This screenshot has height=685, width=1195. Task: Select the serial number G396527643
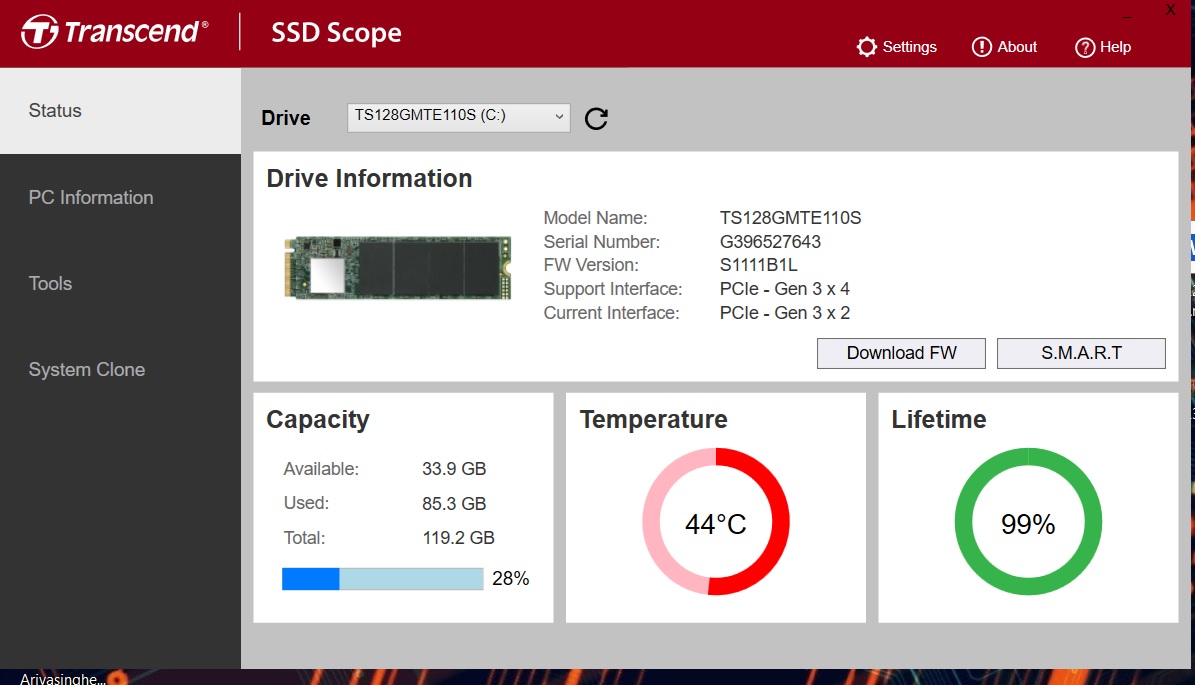(770, 242)
